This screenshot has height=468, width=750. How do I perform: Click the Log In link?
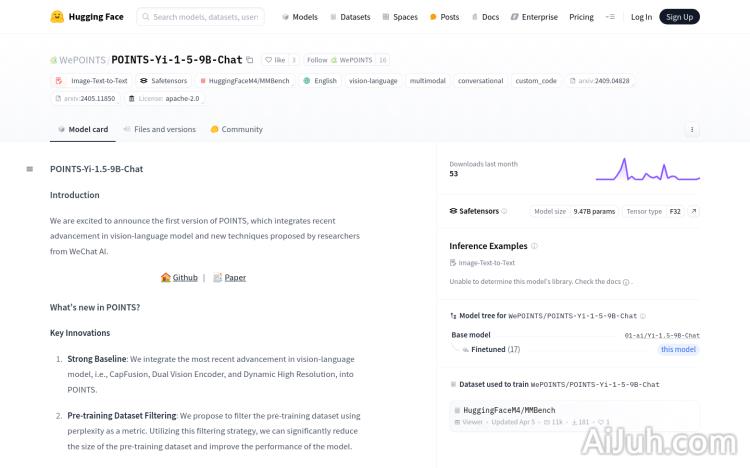[641, 17]
